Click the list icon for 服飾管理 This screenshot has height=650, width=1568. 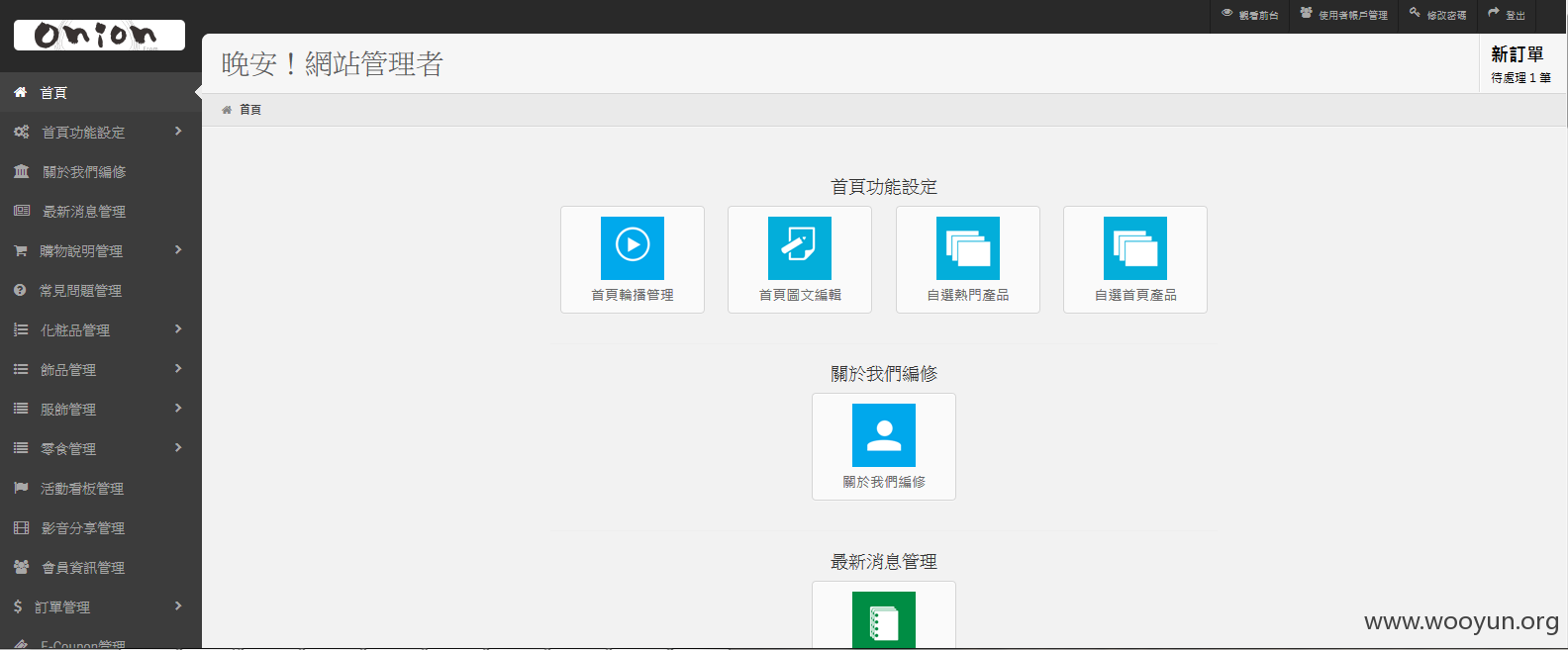coord(20,409)
